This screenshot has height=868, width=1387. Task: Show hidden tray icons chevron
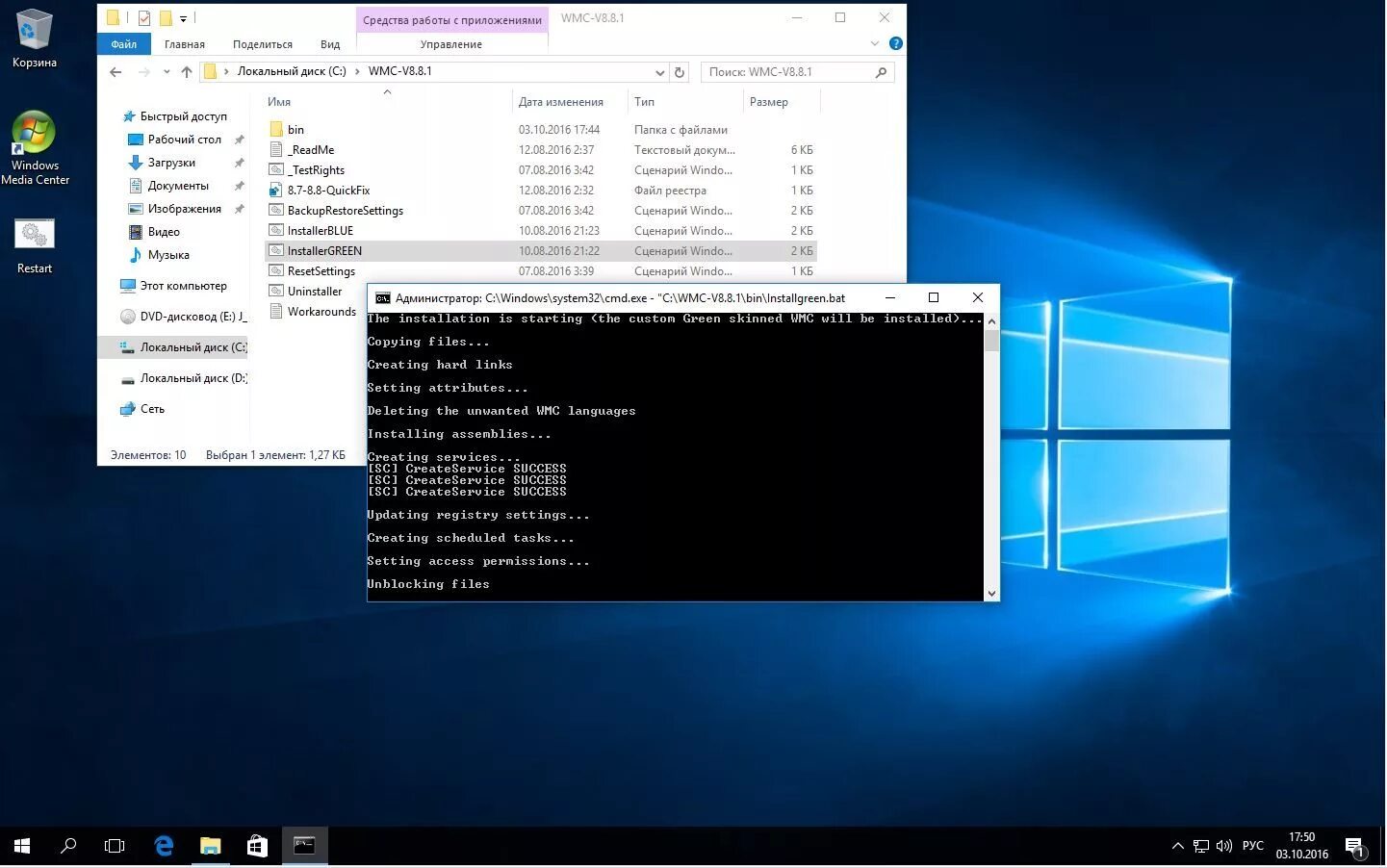tap(1177, 846)
